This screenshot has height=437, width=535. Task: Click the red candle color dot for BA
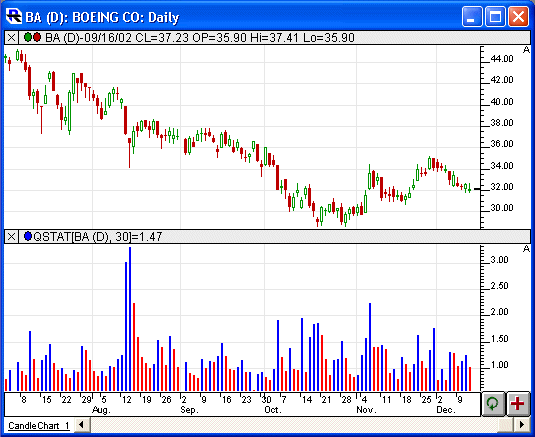[37, 37]
